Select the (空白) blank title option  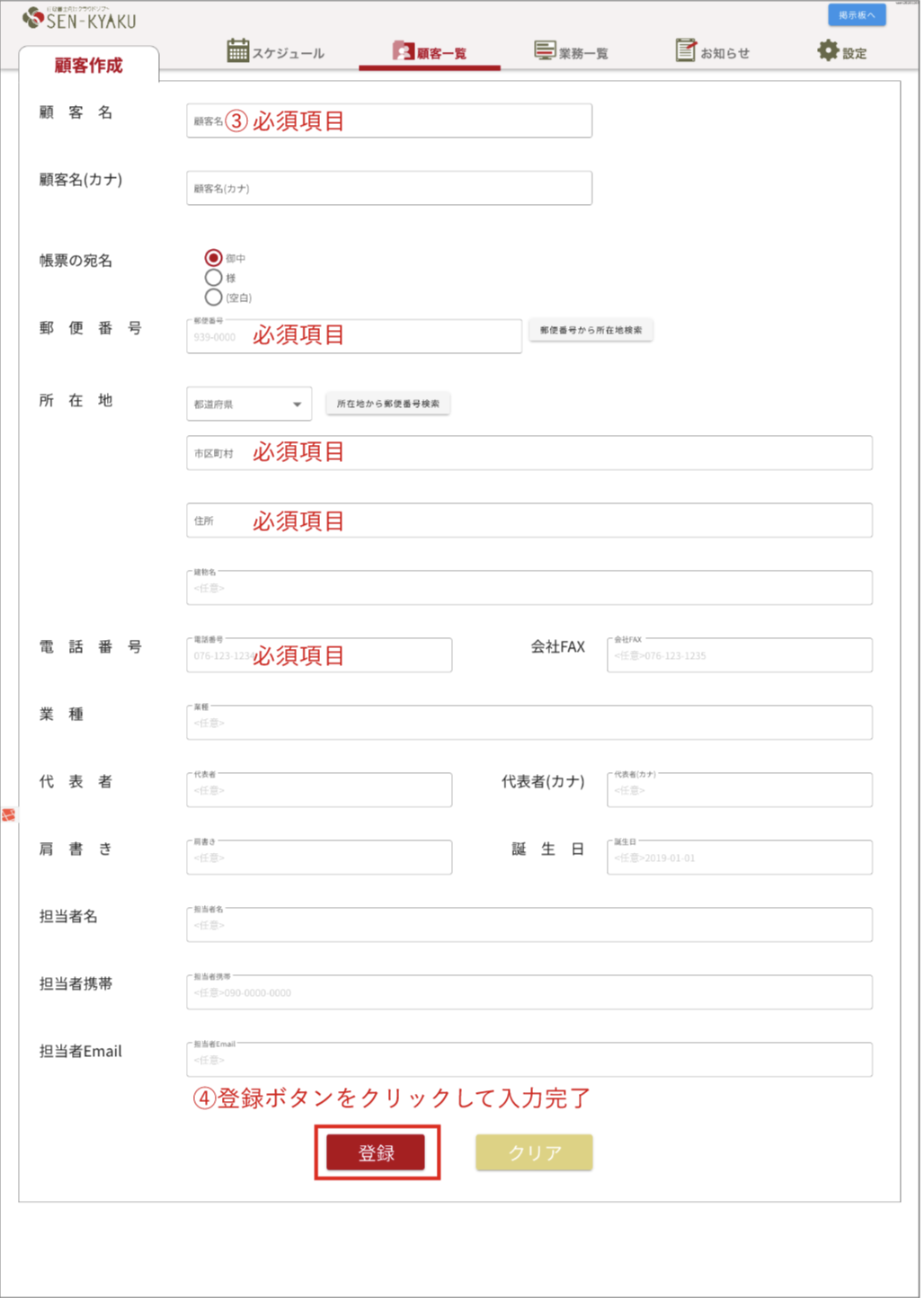pos(214,298)
